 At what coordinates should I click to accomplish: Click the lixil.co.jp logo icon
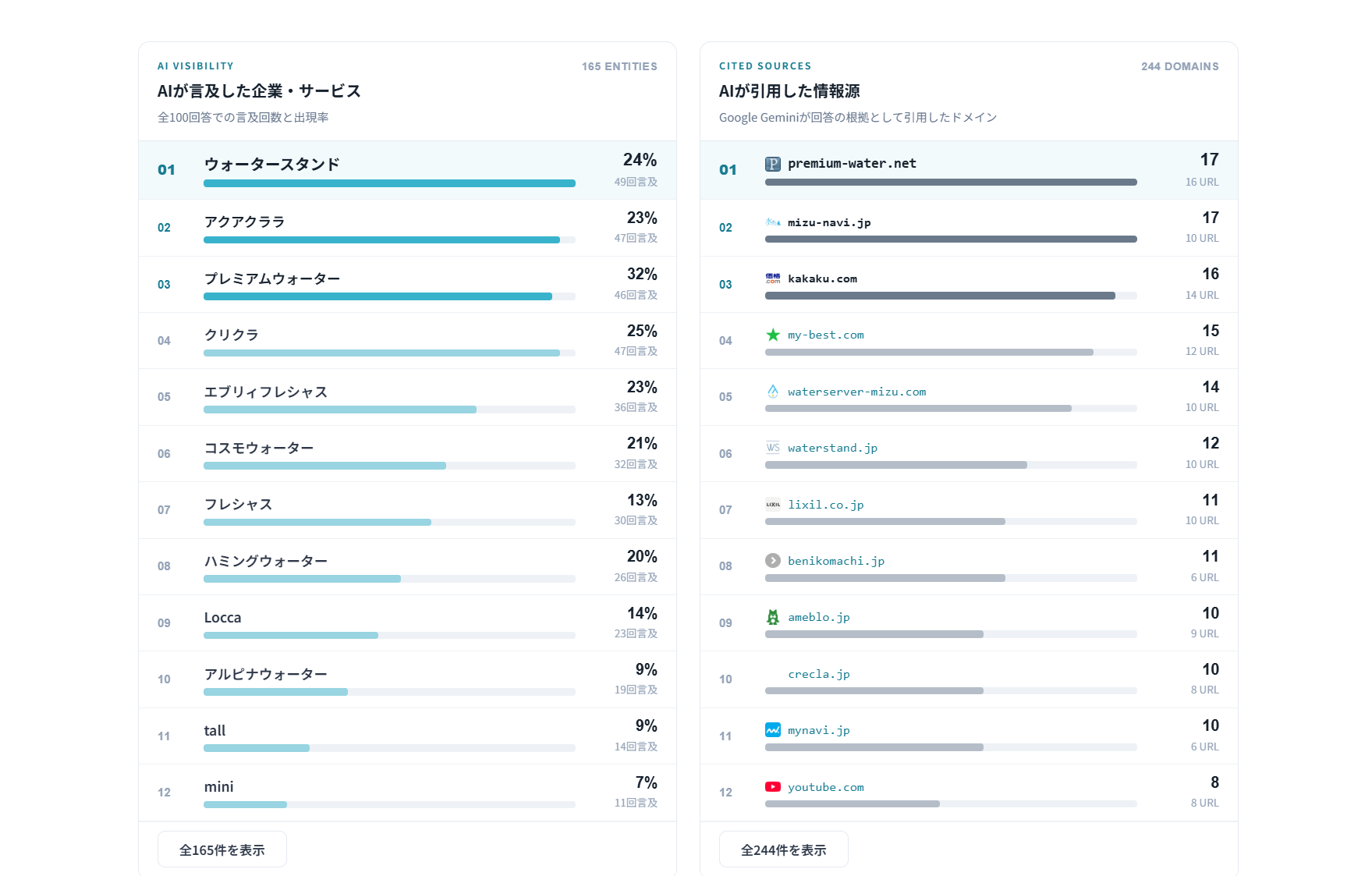(772, 505)
